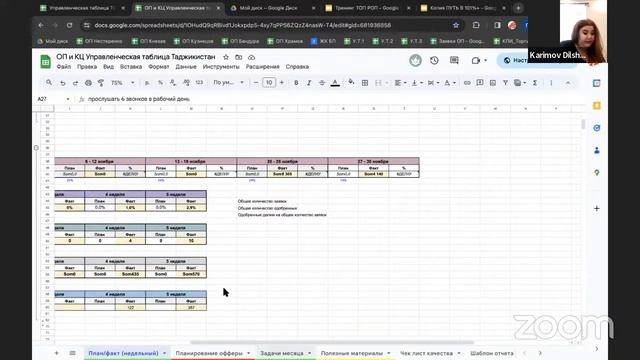Open the Файл menu
The width and height of the screenshot is (640, 360).
point(64,67)
